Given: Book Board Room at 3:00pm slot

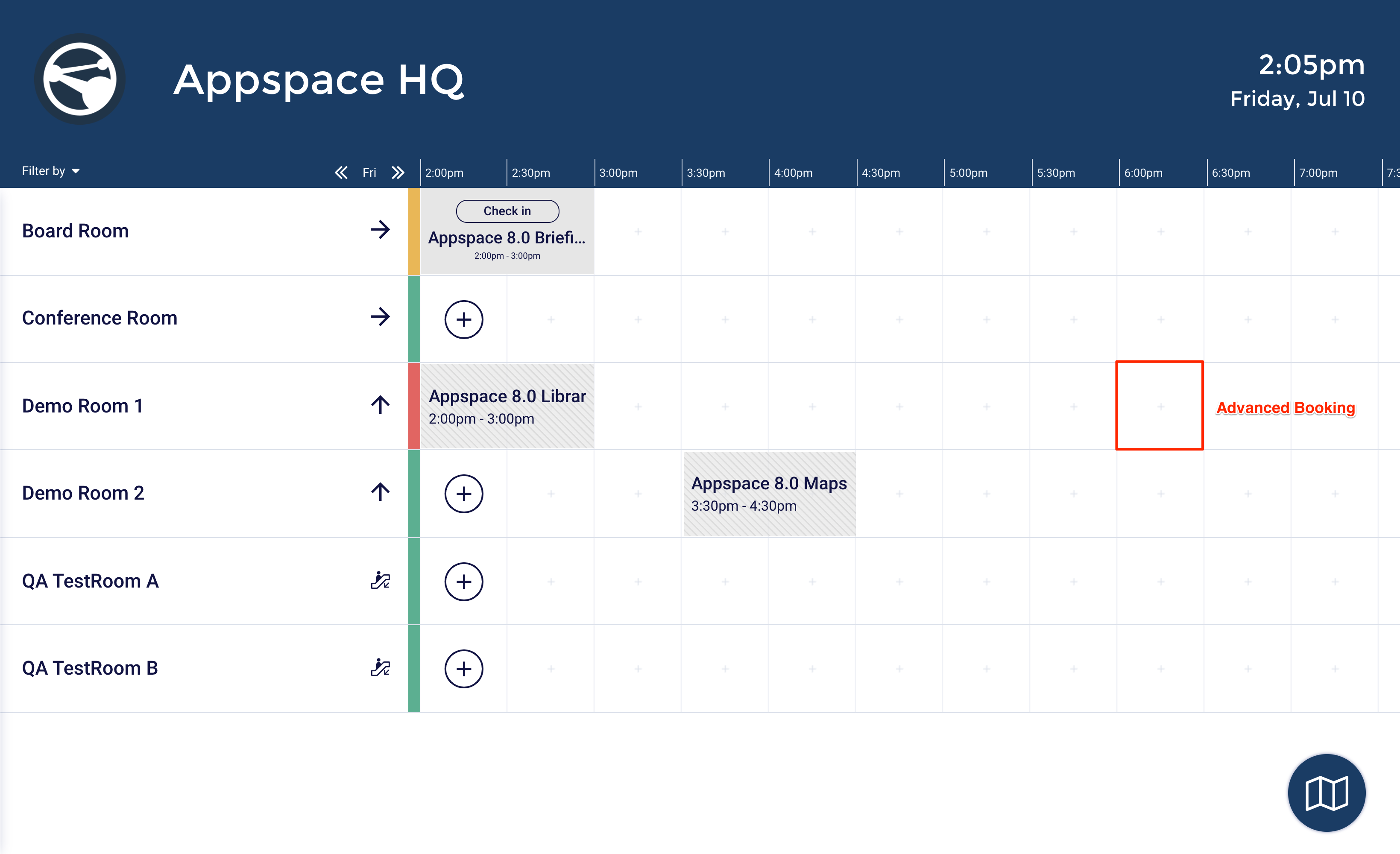Looking at the screenshot, I should (x=638, y=231).
